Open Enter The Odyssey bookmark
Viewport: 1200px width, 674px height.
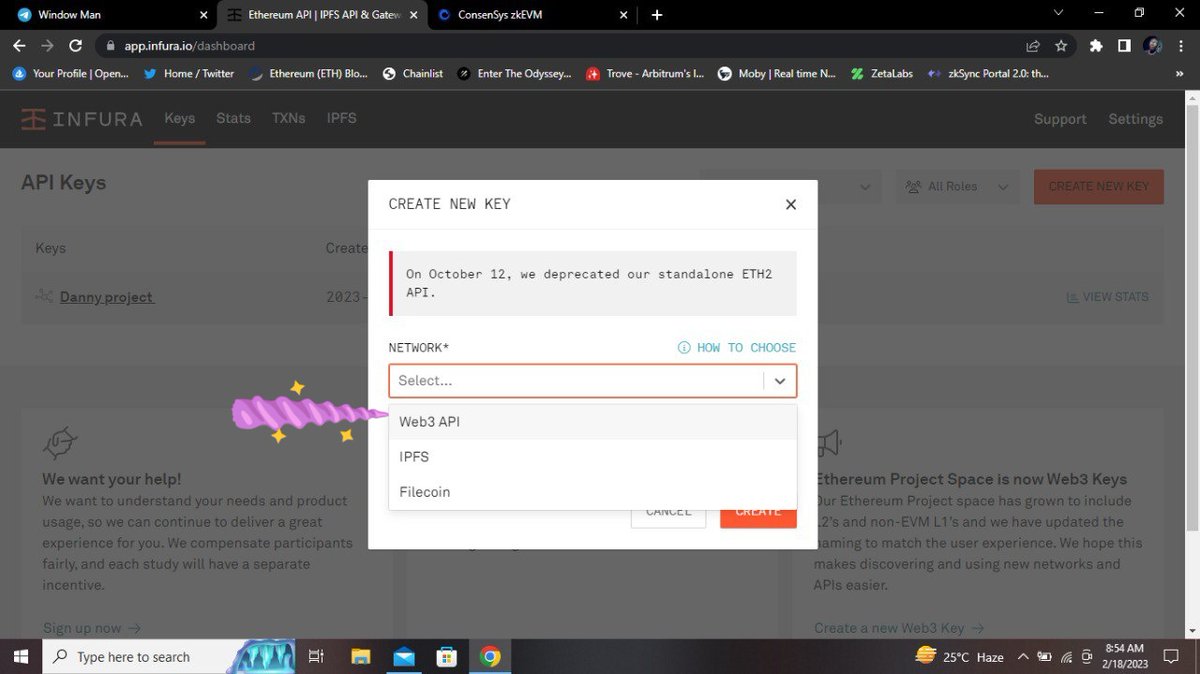coord(514,73)
